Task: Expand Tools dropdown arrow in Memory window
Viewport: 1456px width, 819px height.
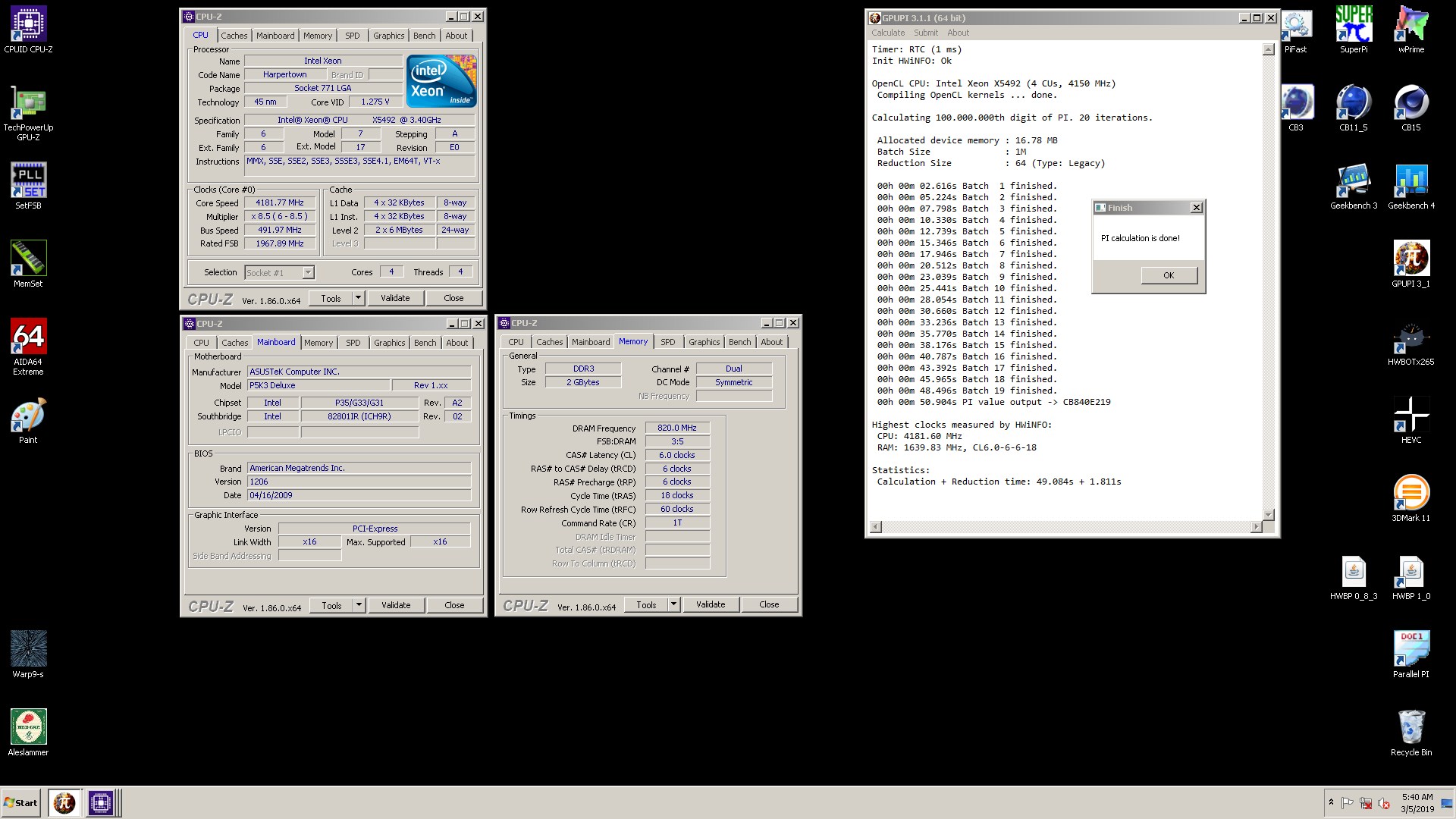Action: point(673,604)
